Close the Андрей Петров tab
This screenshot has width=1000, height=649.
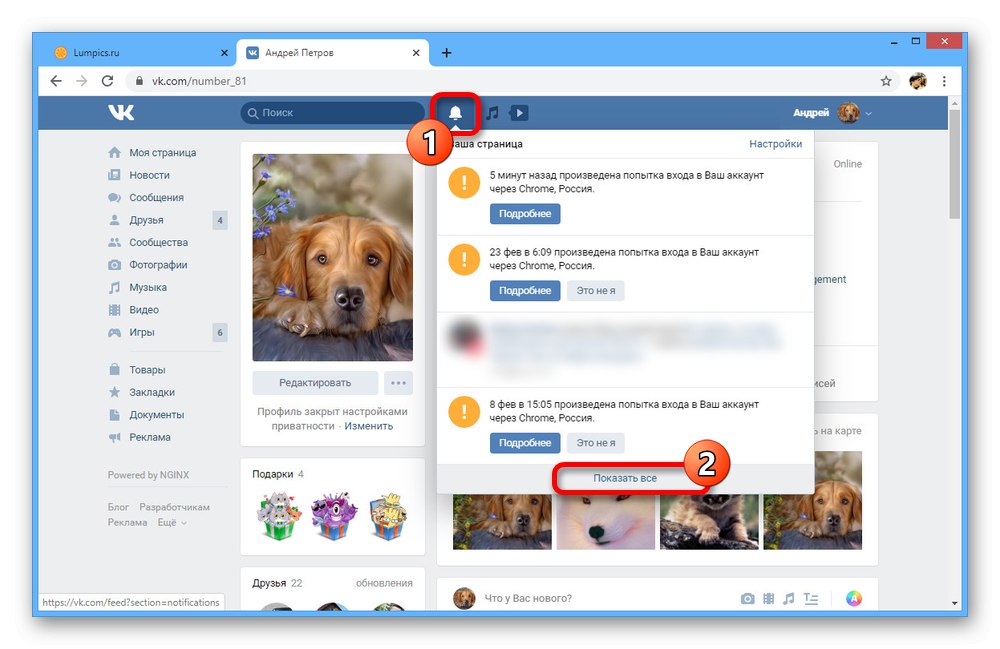[x=416, y=53]
